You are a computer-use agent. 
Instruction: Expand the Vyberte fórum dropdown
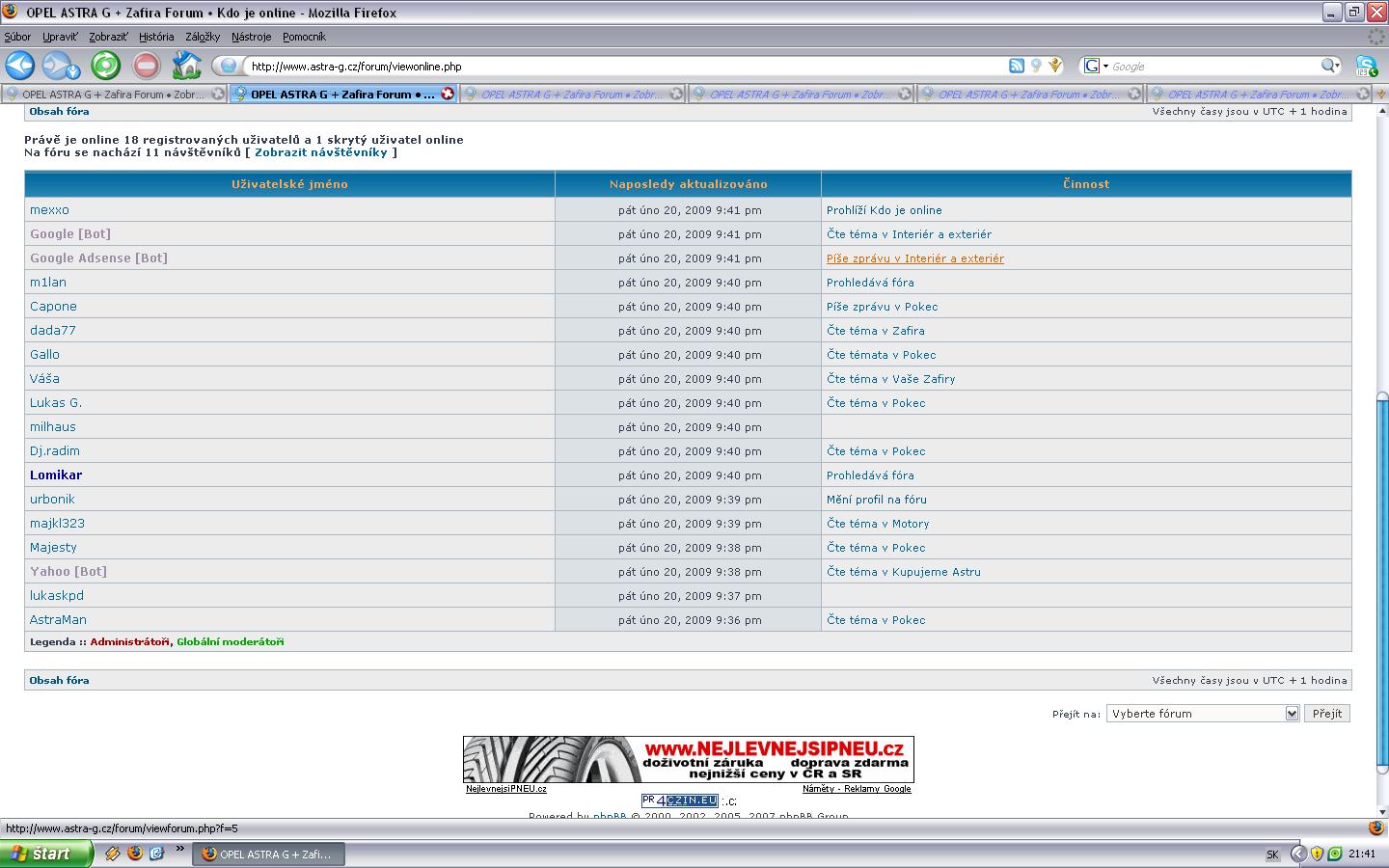coord(1292,714)
